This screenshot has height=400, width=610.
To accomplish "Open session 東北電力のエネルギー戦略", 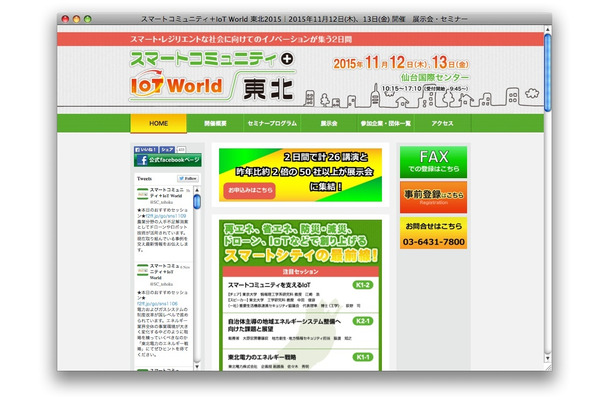I will click(262, 357).
